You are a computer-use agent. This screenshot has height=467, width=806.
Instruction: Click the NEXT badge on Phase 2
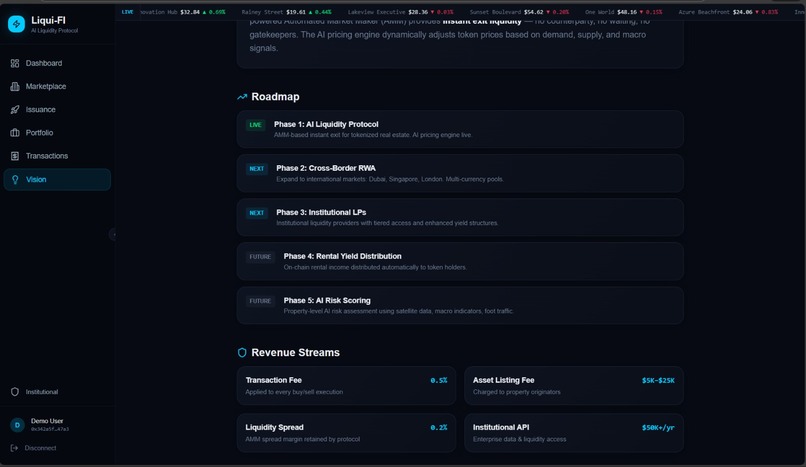tap(257, 169)
